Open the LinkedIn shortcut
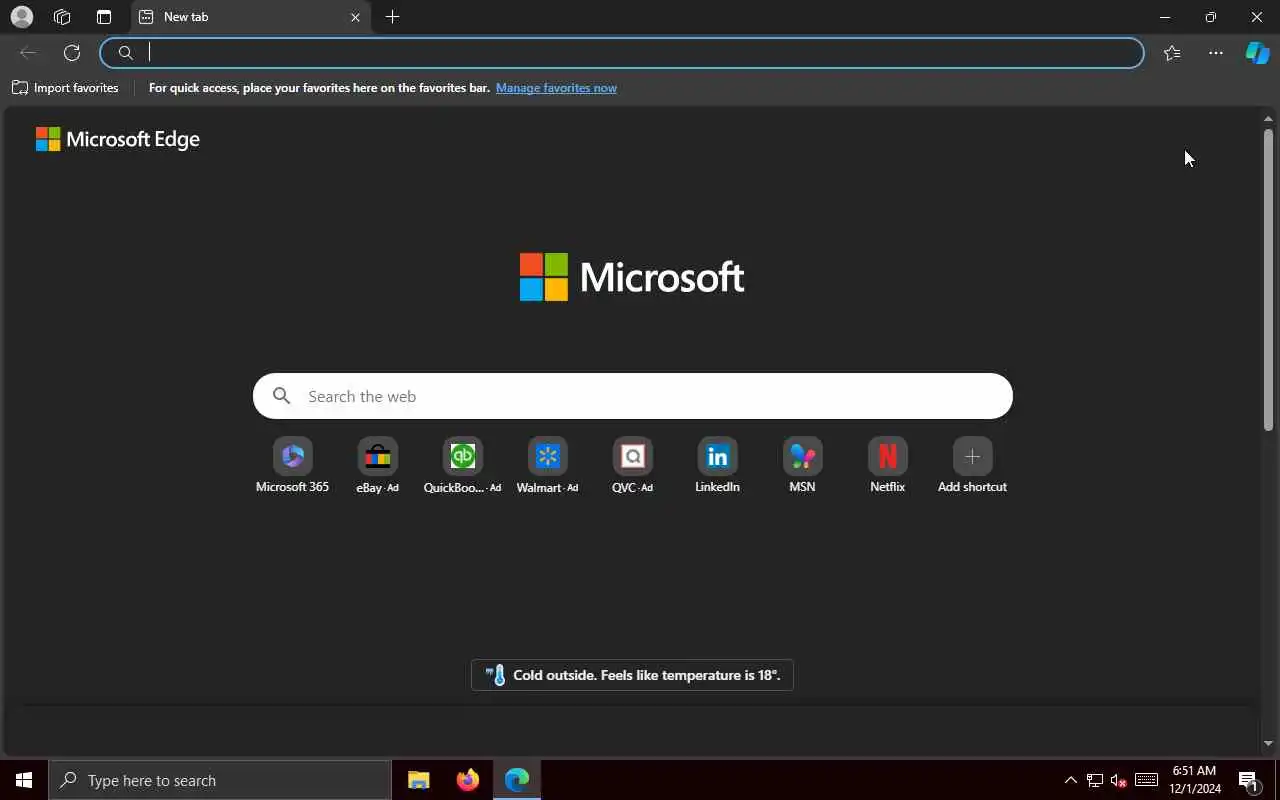Viewport: 1280px width, 800px height. click(x=717, y=466)
